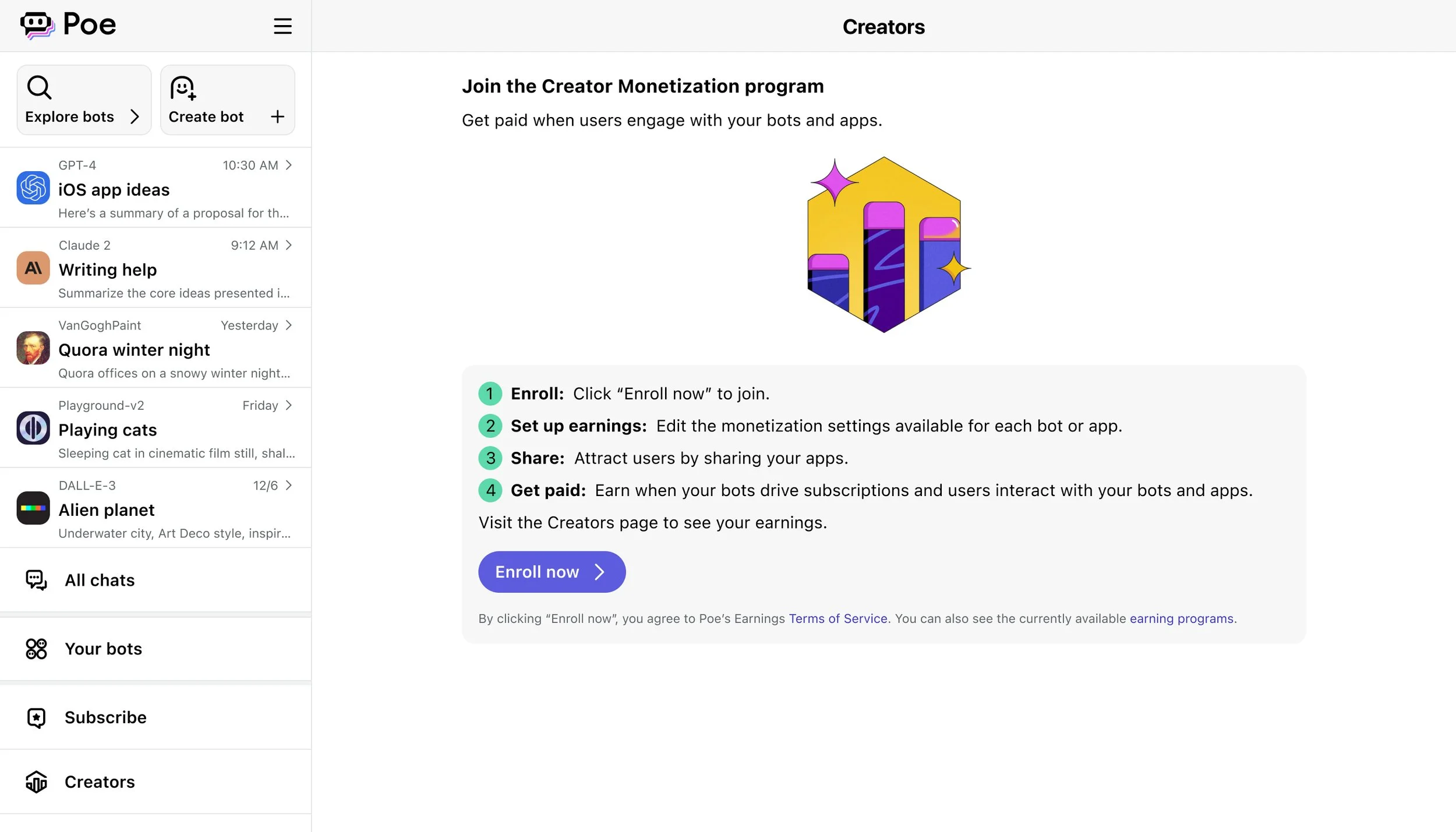Image resolution: width=1456 pixels, height=832 pixels.
Task: Expand the Alien planet chat chevron
Action: tap(288, 486)
